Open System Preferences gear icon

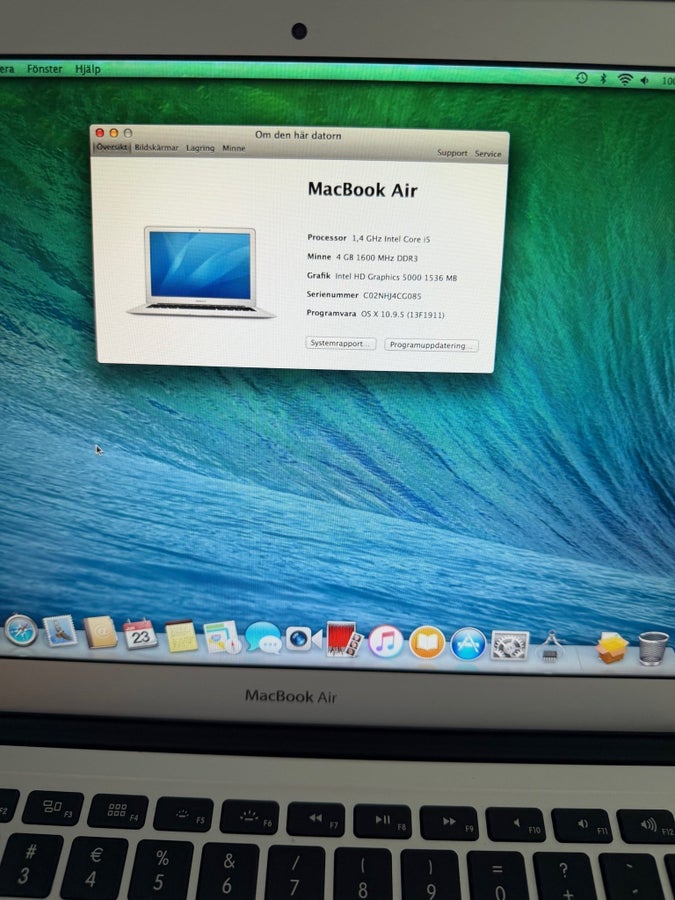[510, 645]
